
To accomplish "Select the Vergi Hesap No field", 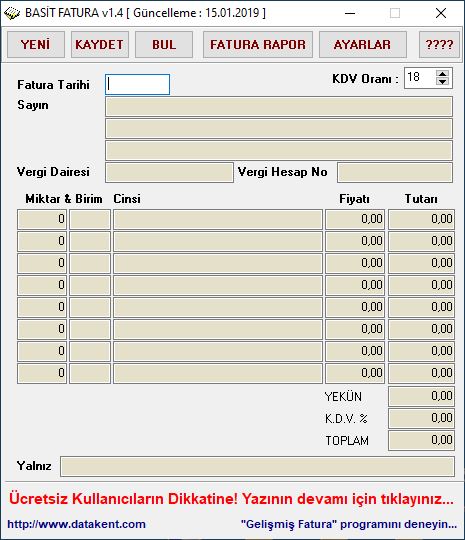I will pos(395,173).
